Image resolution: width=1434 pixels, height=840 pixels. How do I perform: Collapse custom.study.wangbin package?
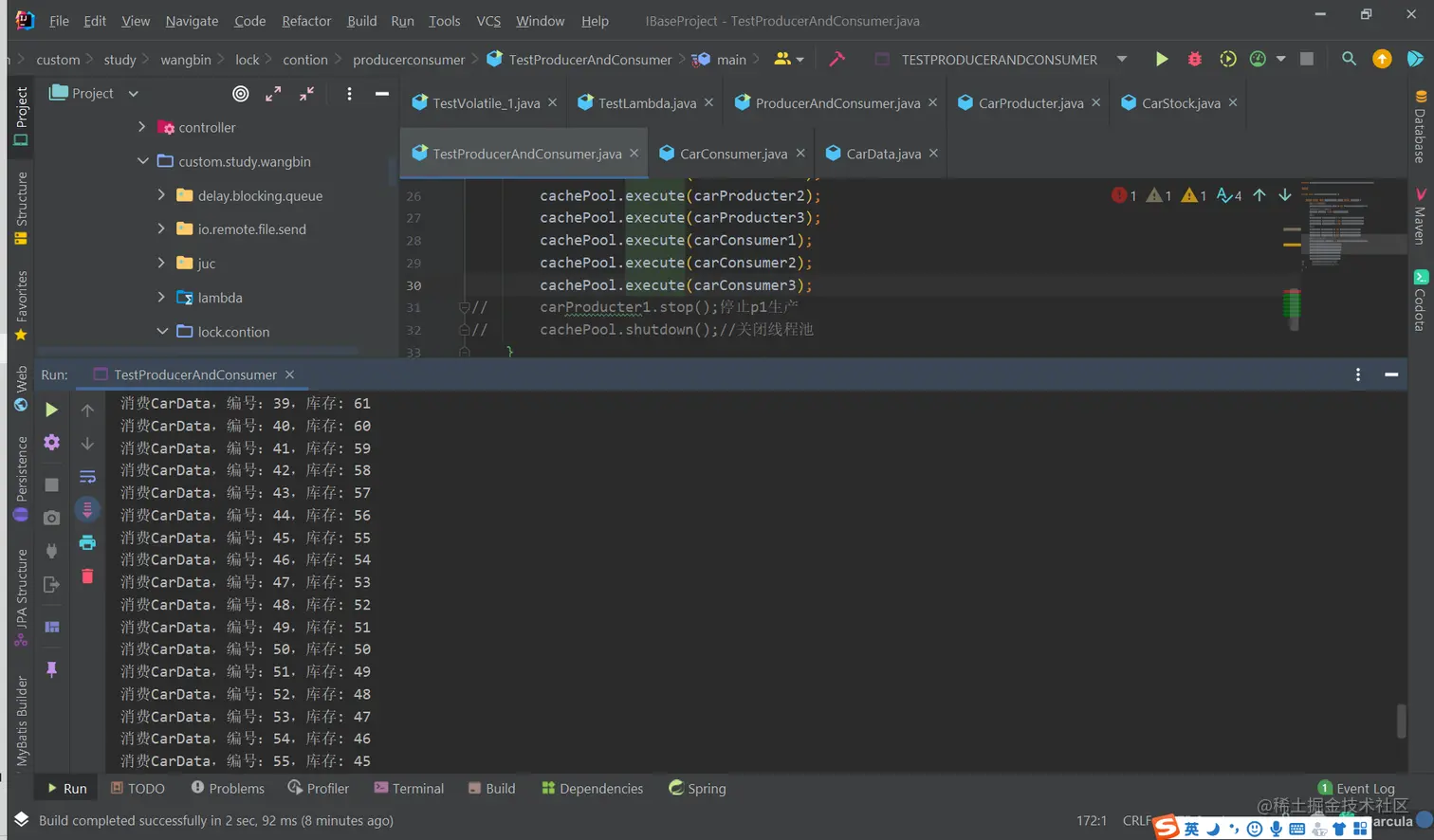coord(142,161)
